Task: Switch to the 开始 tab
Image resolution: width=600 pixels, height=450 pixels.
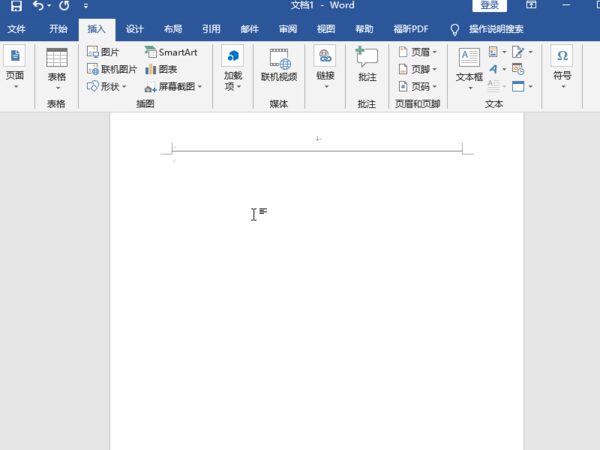Action: 58,29
